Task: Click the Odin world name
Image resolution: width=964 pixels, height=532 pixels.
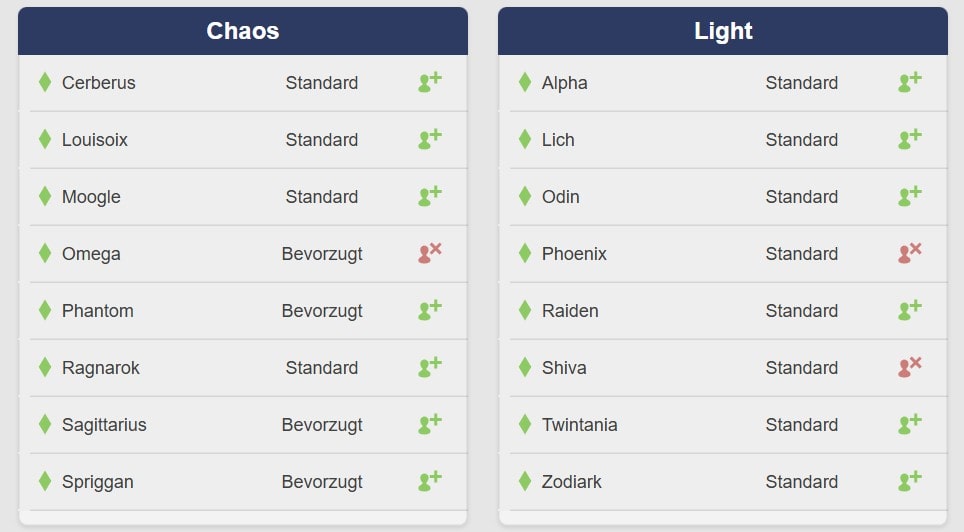Action: pos(561,197)
